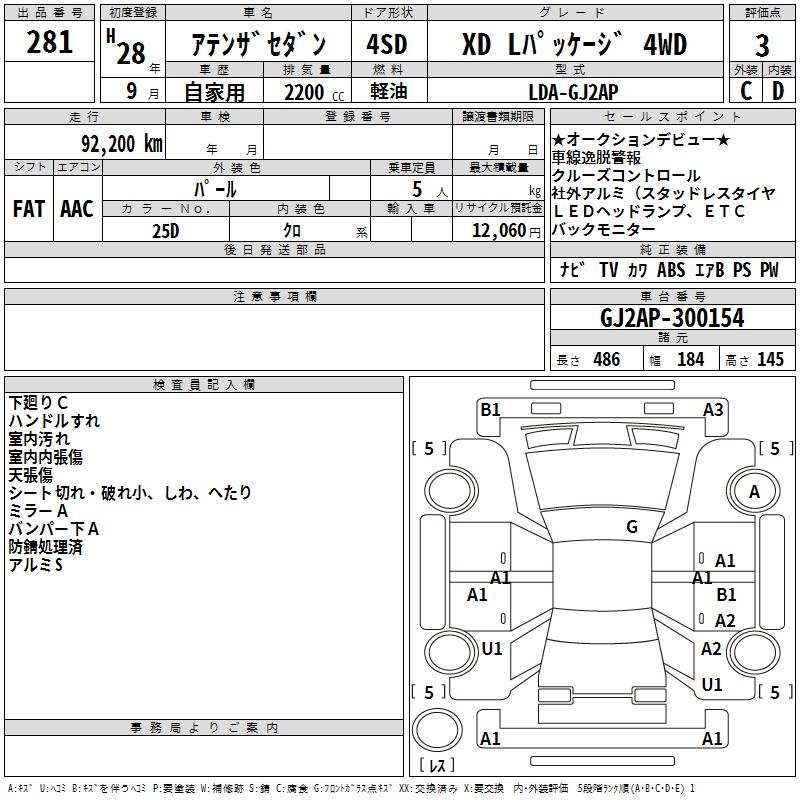Click the width value '184'
Image resolution: width=800 pixels, height=800 pixels.
tap(690, 359)
